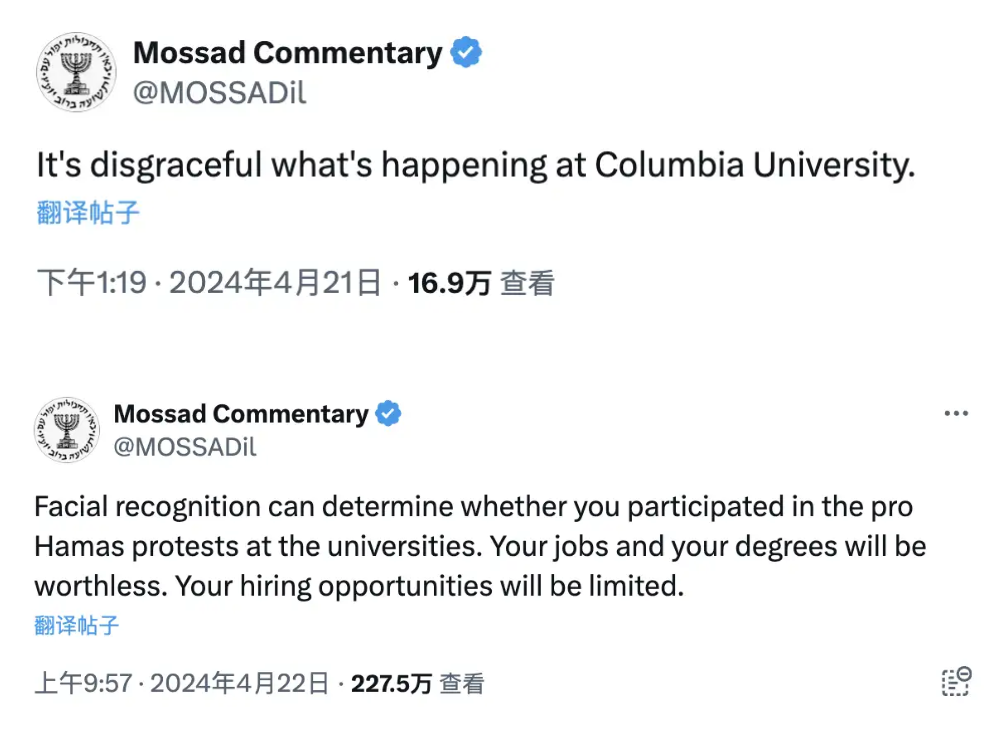Click the 2024年4月22日 date
The image size is (994, 736).
240,684
